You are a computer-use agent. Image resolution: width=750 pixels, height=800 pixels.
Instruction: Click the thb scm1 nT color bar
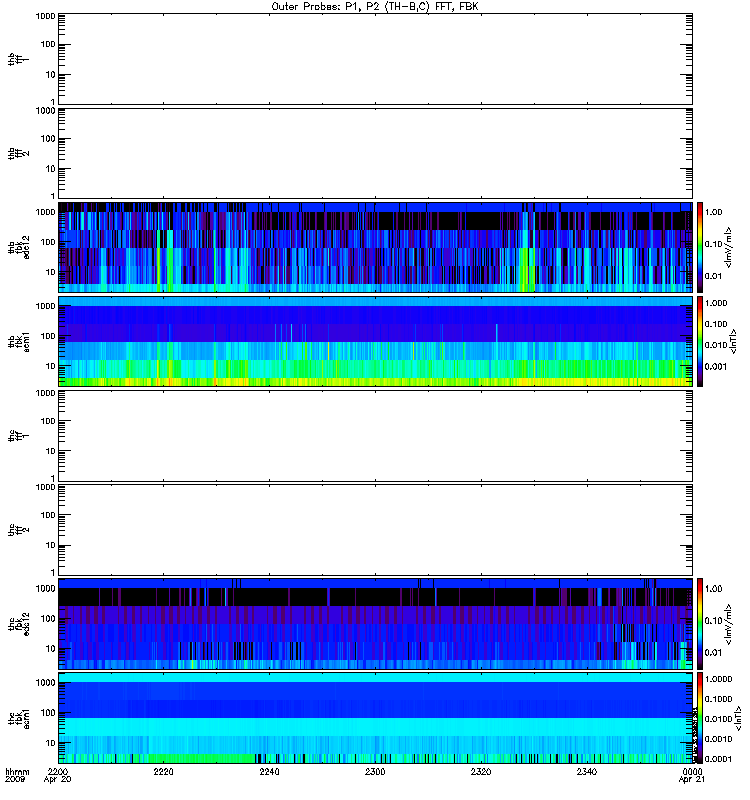click(x=700, y=341)
